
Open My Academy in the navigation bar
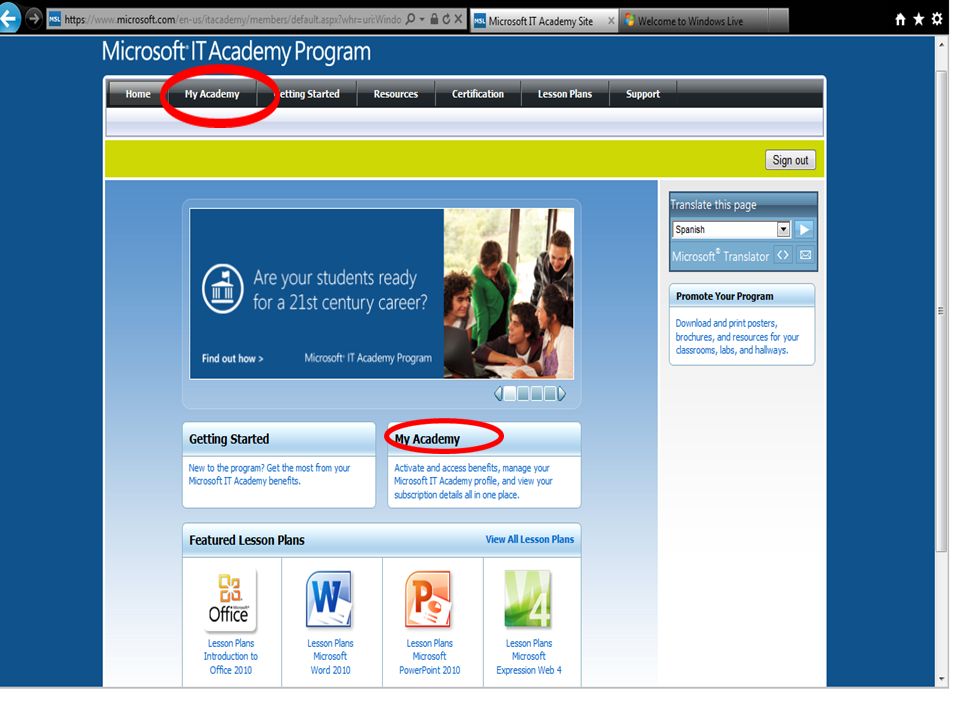pos(212,94)
